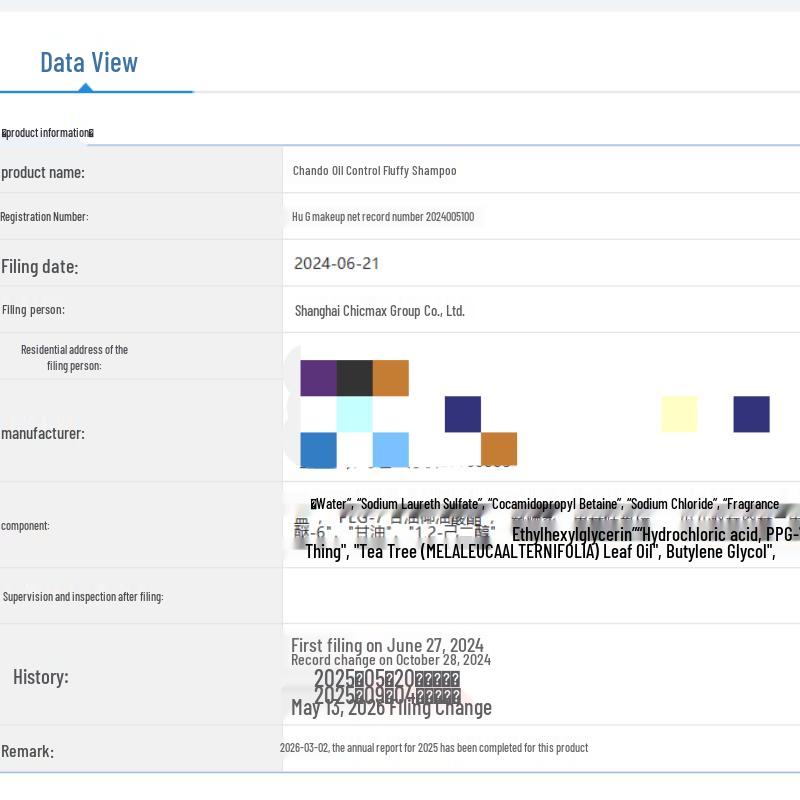Click the component label

click(x=26, y=526)
